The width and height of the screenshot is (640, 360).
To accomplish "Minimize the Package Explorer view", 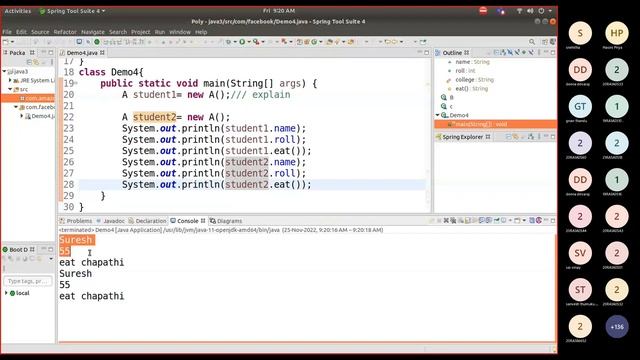I will point(43,52).
